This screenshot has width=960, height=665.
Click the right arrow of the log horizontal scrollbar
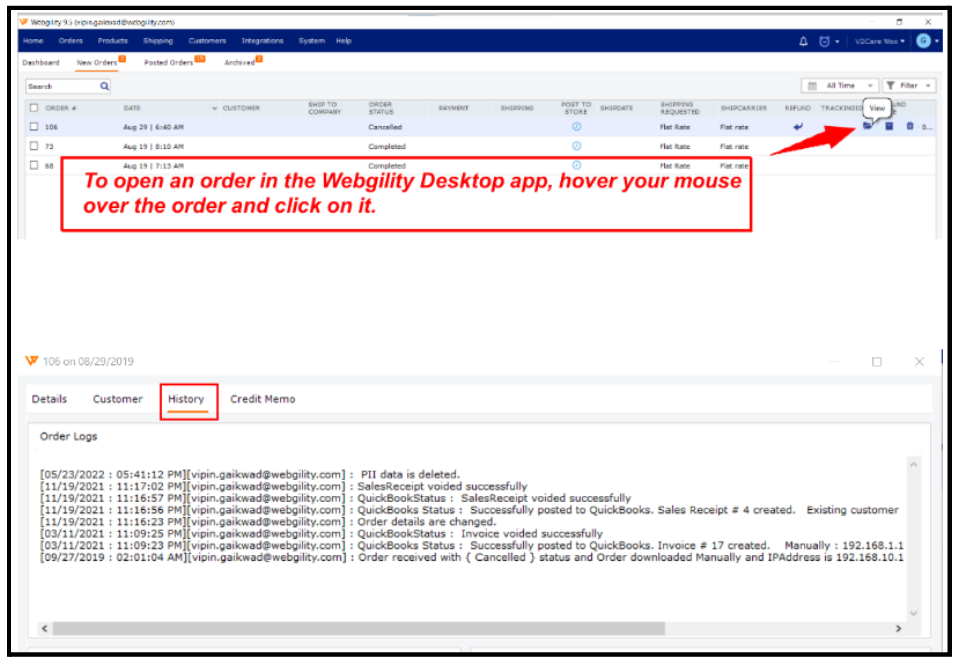click(x=898, y=628)
